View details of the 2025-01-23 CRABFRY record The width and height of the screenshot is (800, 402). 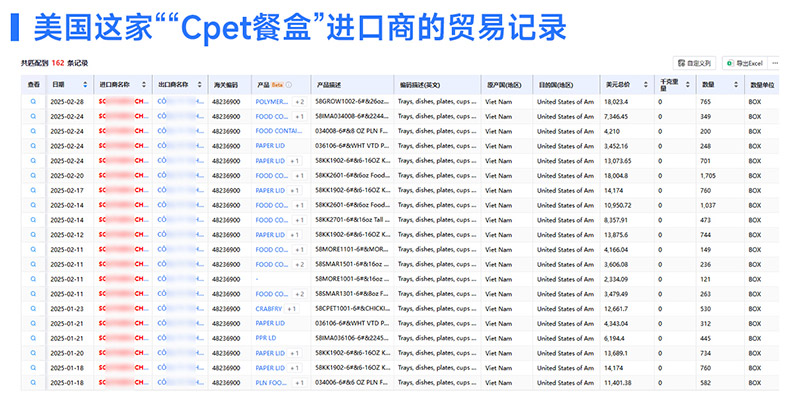pyautogui.click(x=34, y=309)
